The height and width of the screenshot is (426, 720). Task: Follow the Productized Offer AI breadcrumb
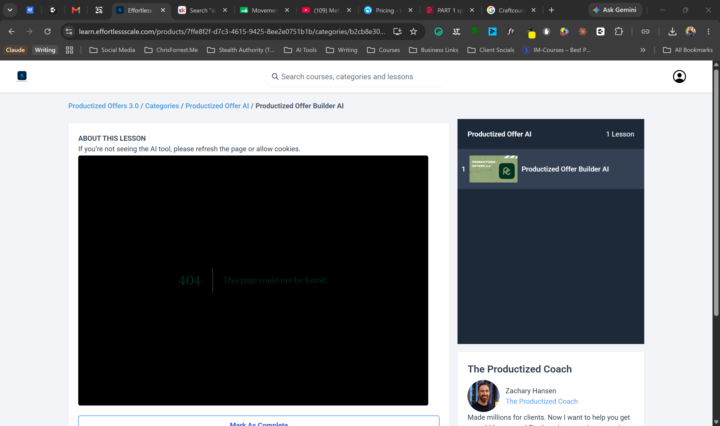tap(217, 106)
